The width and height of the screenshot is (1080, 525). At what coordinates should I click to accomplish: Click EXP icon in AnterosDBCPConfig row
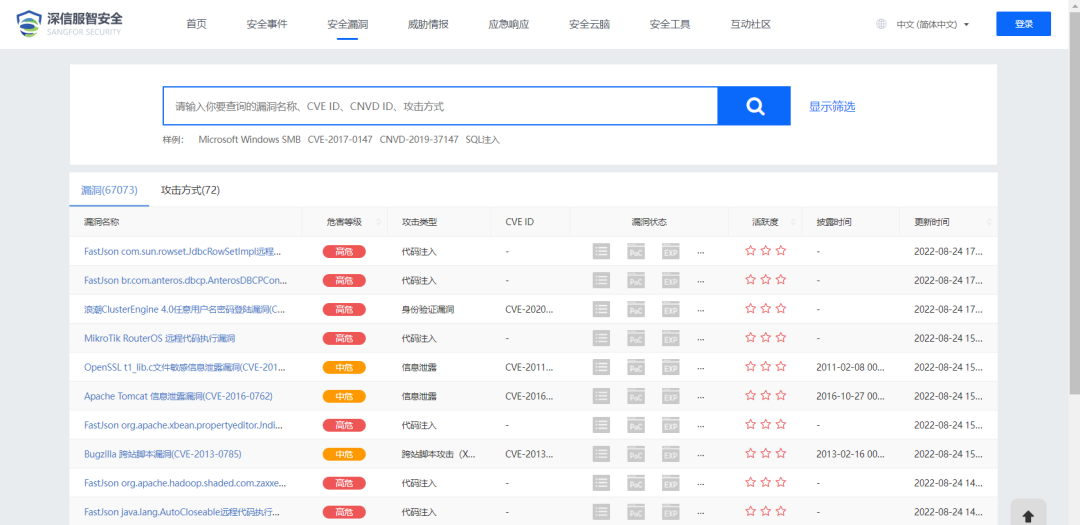[x=670, y=280]
